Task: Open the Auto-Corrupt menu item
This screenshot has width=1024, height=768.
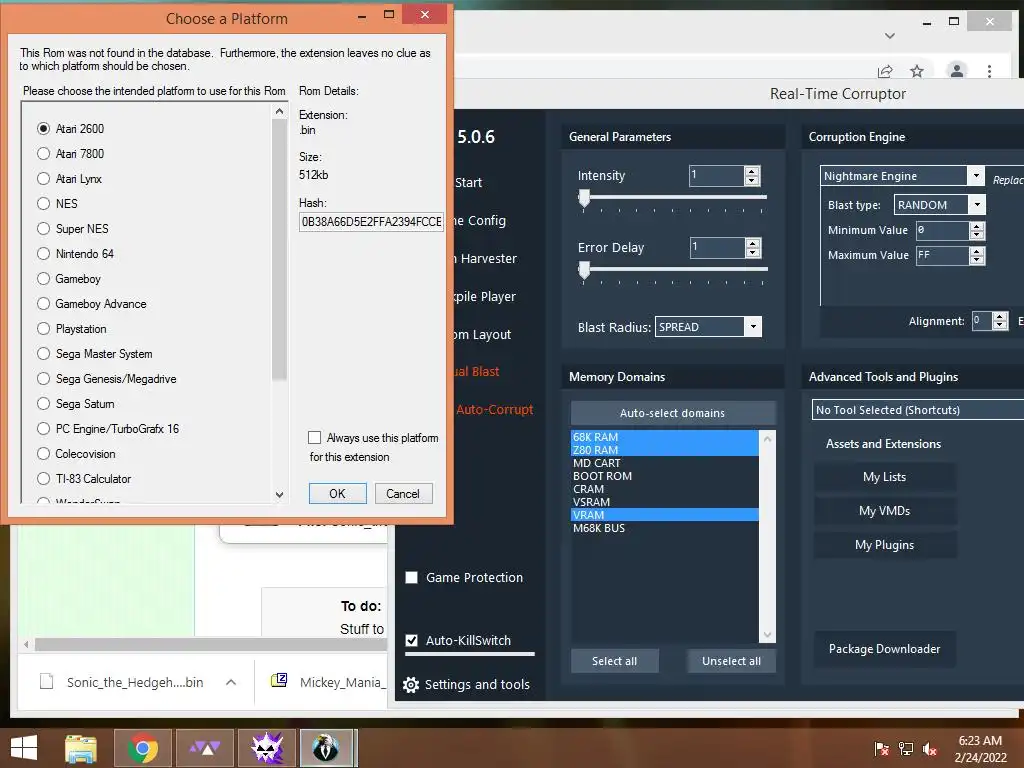Action: tap(494, 409)
